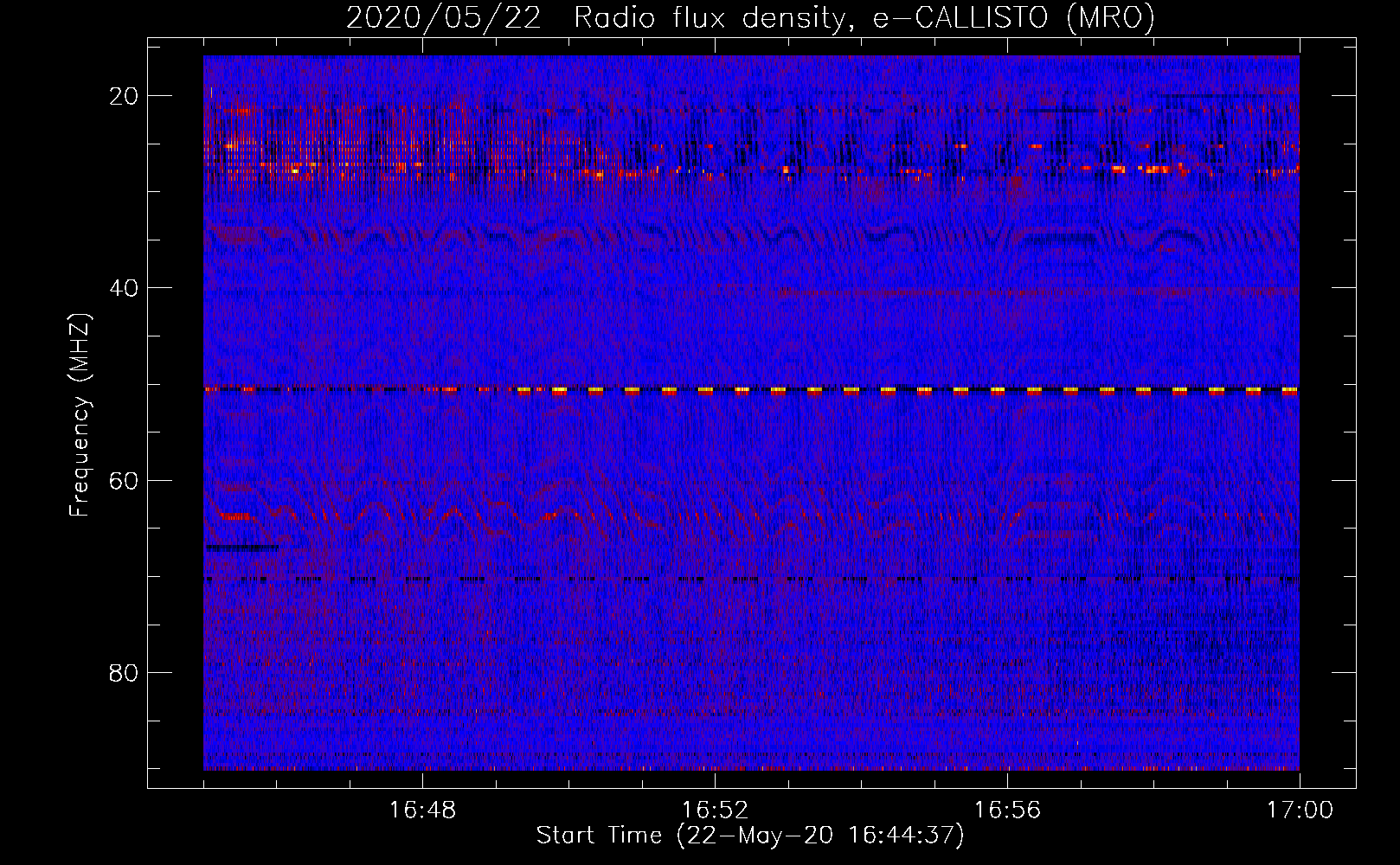
Task: Click the '16:56' time tick label
Action: point(1007,811)
